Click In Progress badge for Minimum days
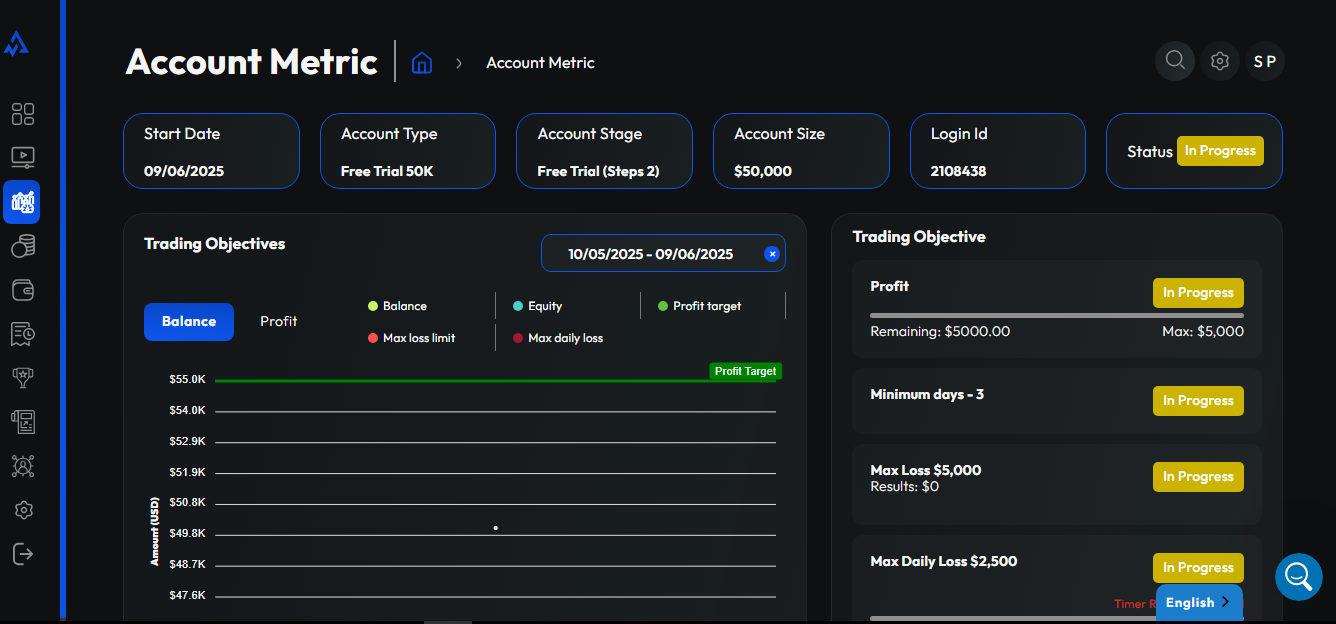Image resolution: width=1336 pixels, height=624 pixels. pos(1198,401)
